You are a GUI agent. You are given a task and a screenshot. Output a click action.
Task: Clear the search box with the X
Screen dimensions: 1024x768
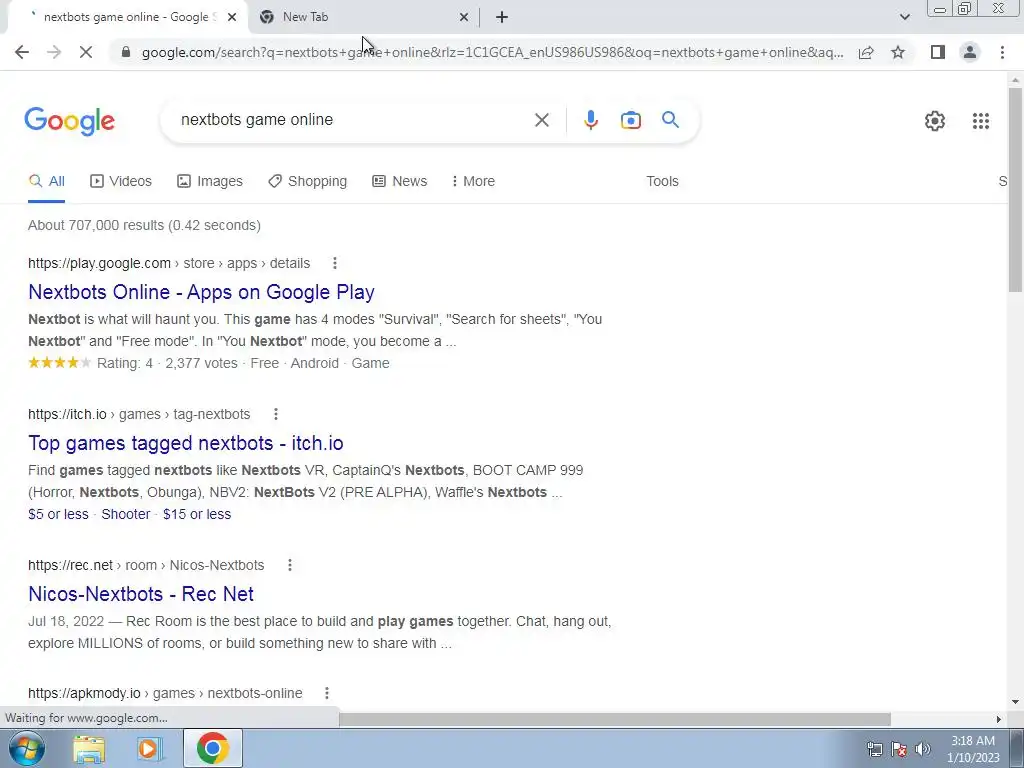tap(541, 120)
